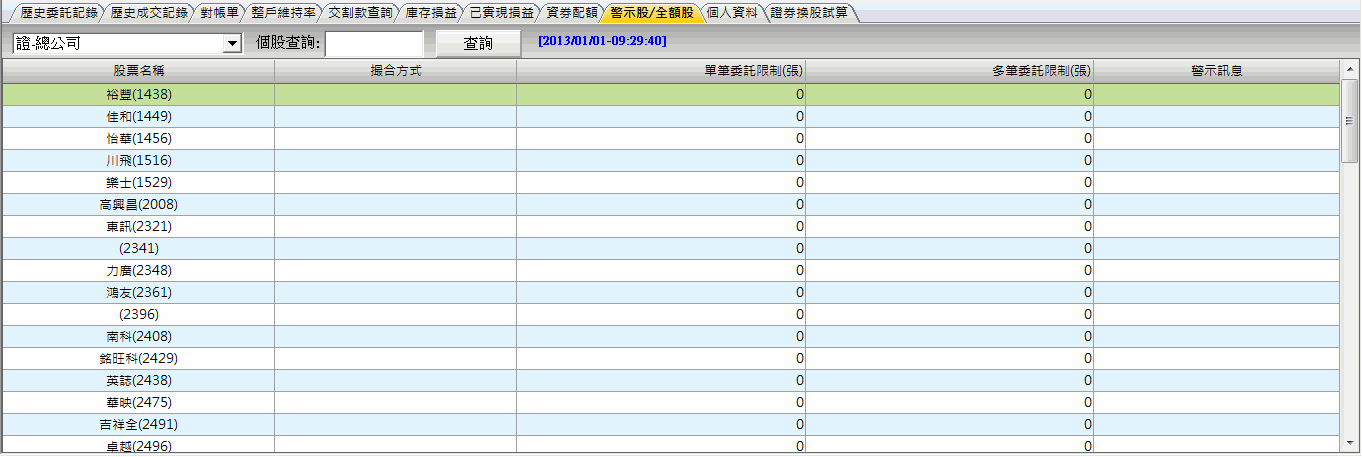Open the 證券換股試算 tab

[809, 13]
